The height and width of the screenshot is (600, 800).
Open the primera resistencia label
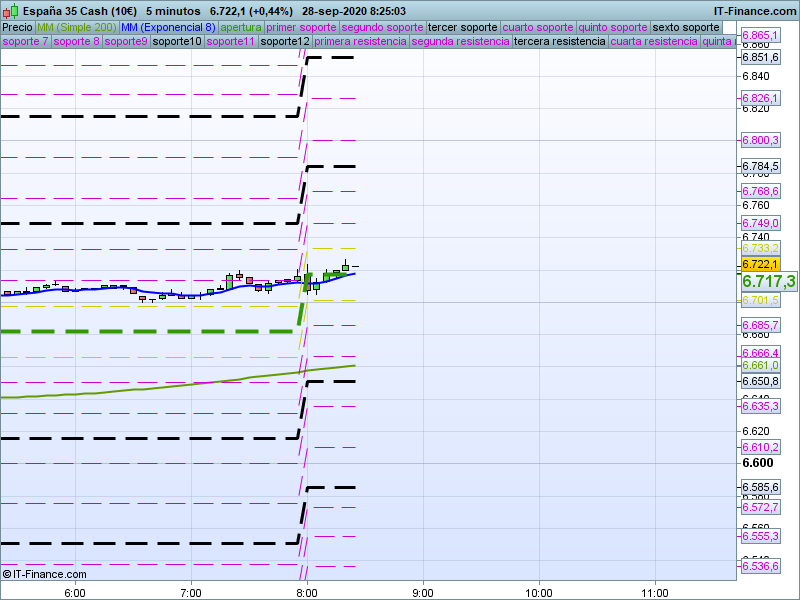[x=360, y=42]
